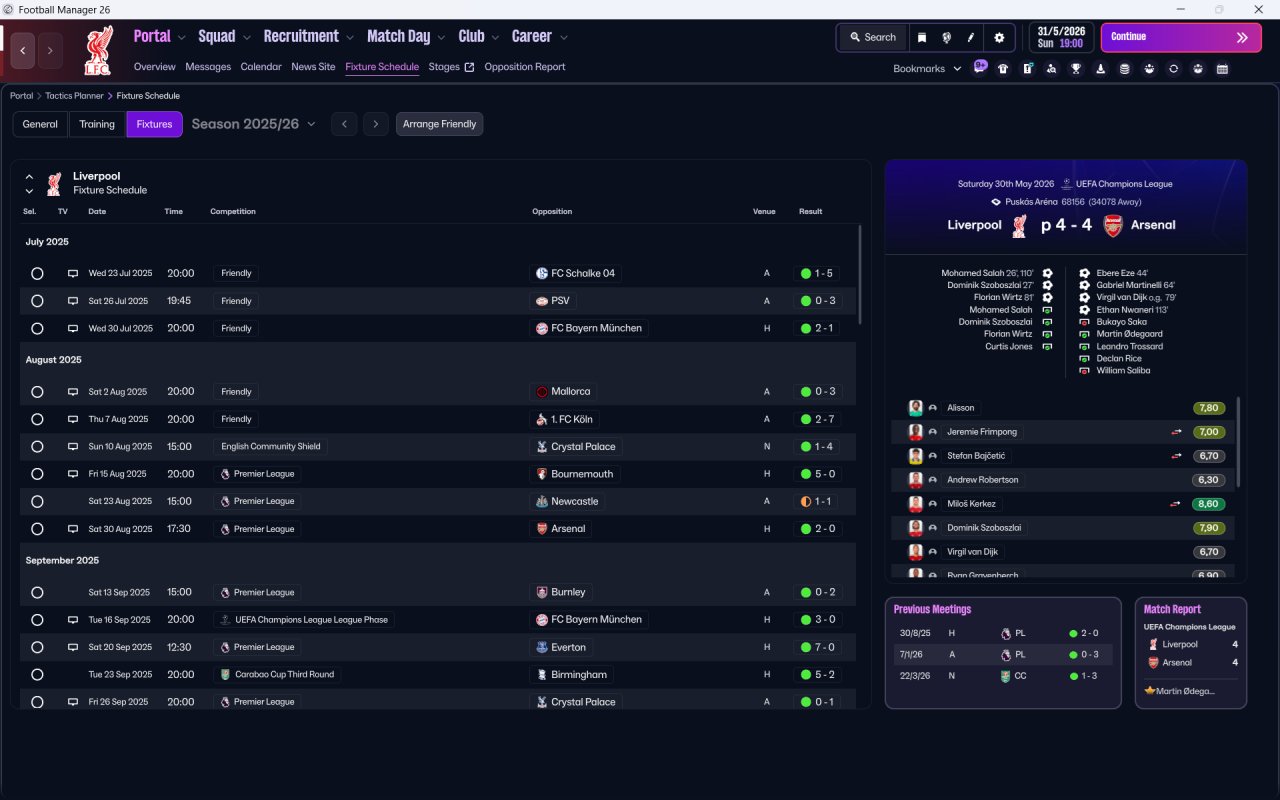1280x800 pixels.
Task: Click the FC Bayern München crest on 30 Jul row
Action: coord(542,328)
